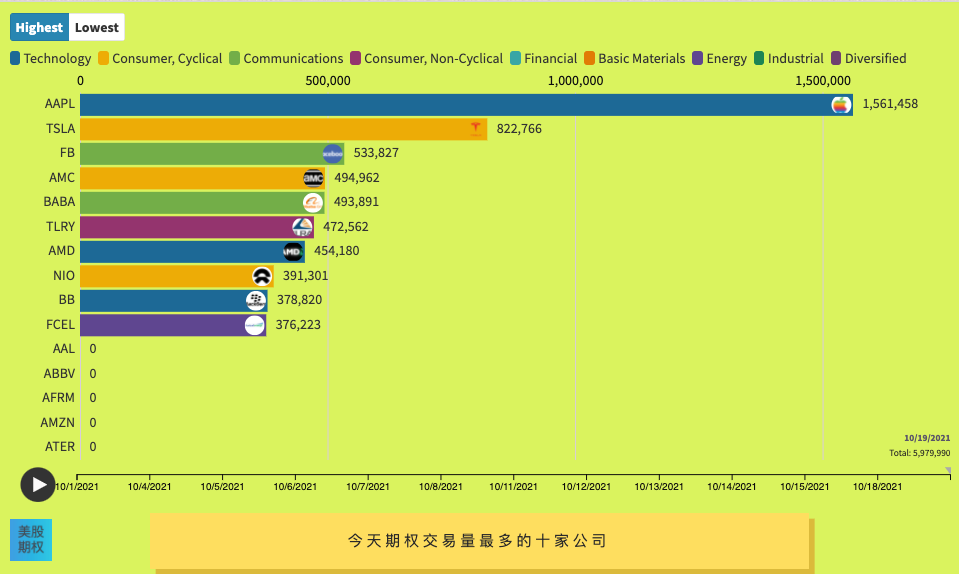Click the 美股期权 blue logo tile
959x574 pixels.
(x=31, y=540)
